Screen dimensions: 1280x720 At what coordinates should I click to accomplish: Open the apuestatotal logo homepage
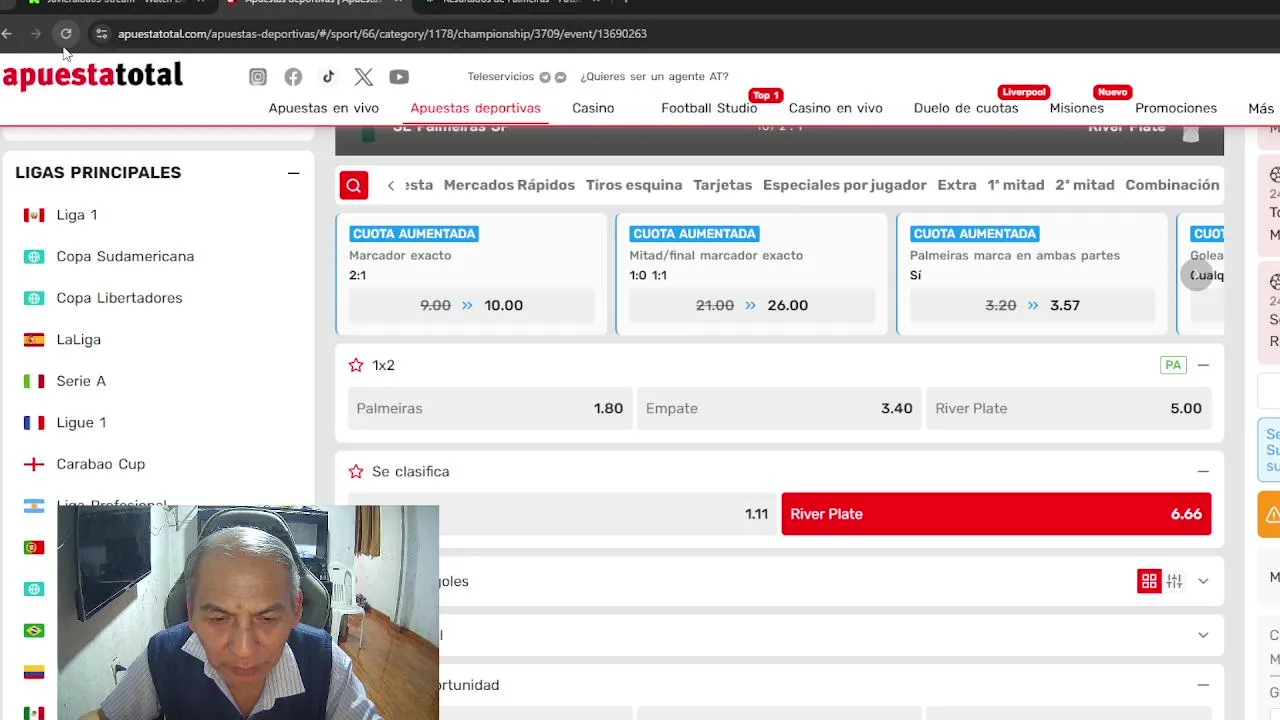(x=93, y=76)
